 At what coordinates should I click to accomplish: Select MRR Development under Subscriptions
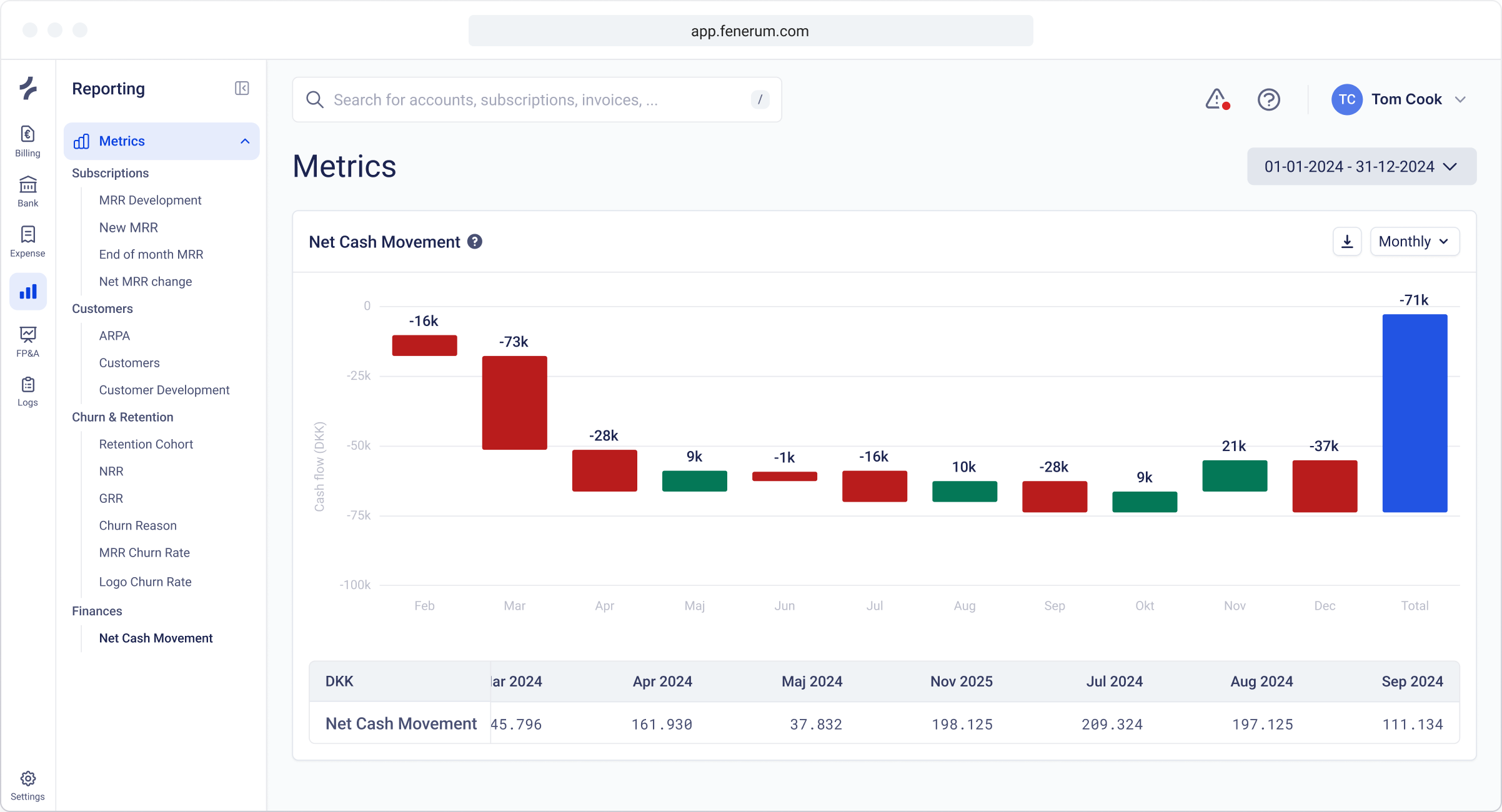(150, 200)
